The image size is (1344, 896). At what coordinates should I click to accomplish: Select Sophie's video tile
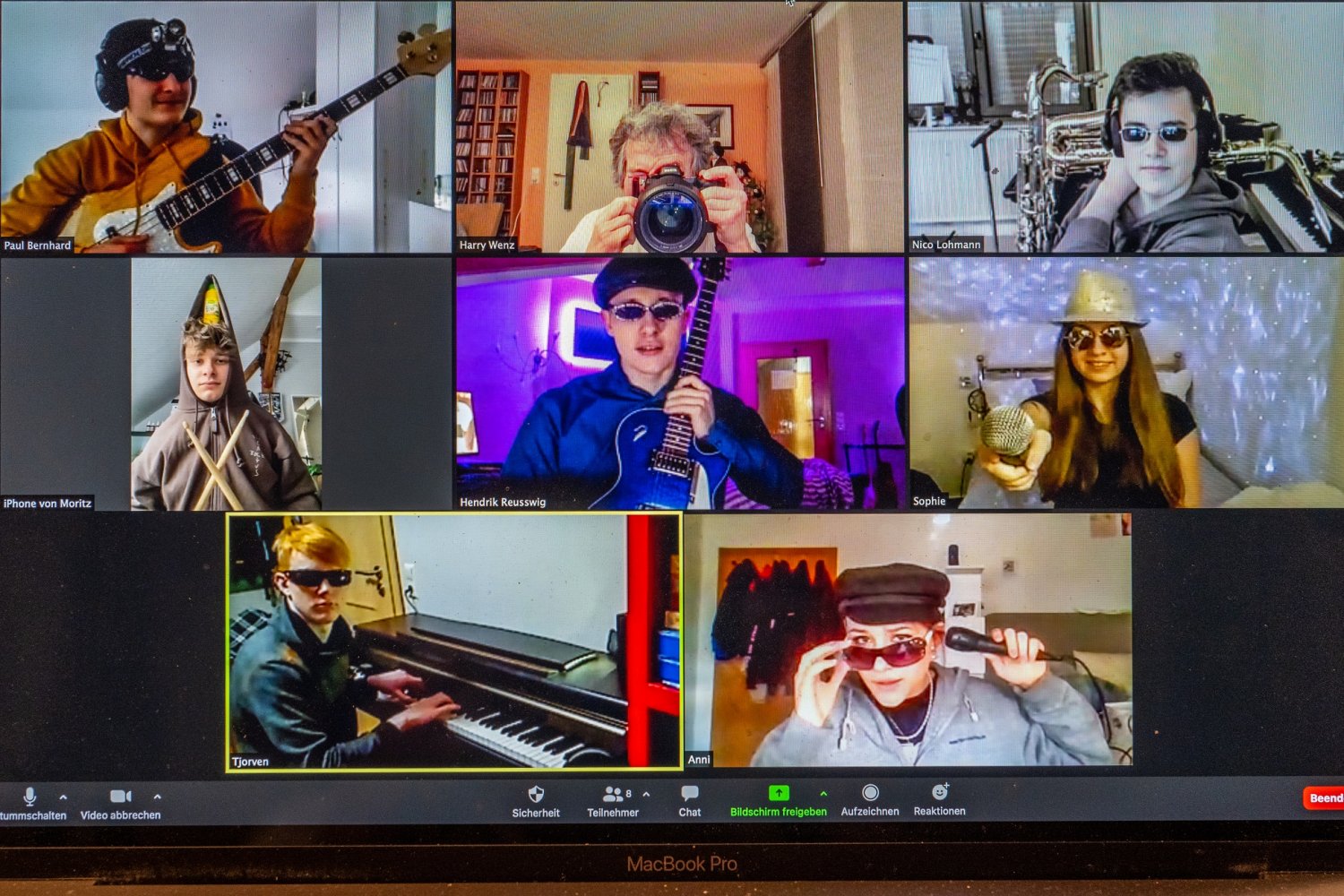click(x=1126, y=383)
